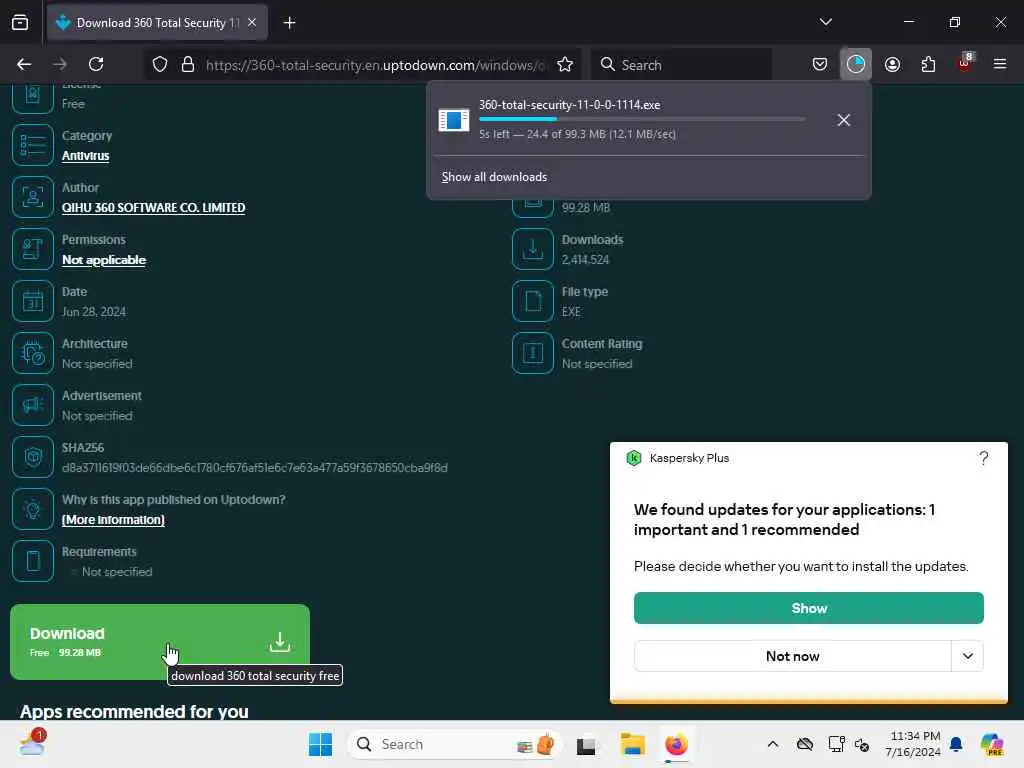The width and height of the screenshot is (1024, 768).
Task: List all tabs dropdown chevron
Action: coord(825,22)
